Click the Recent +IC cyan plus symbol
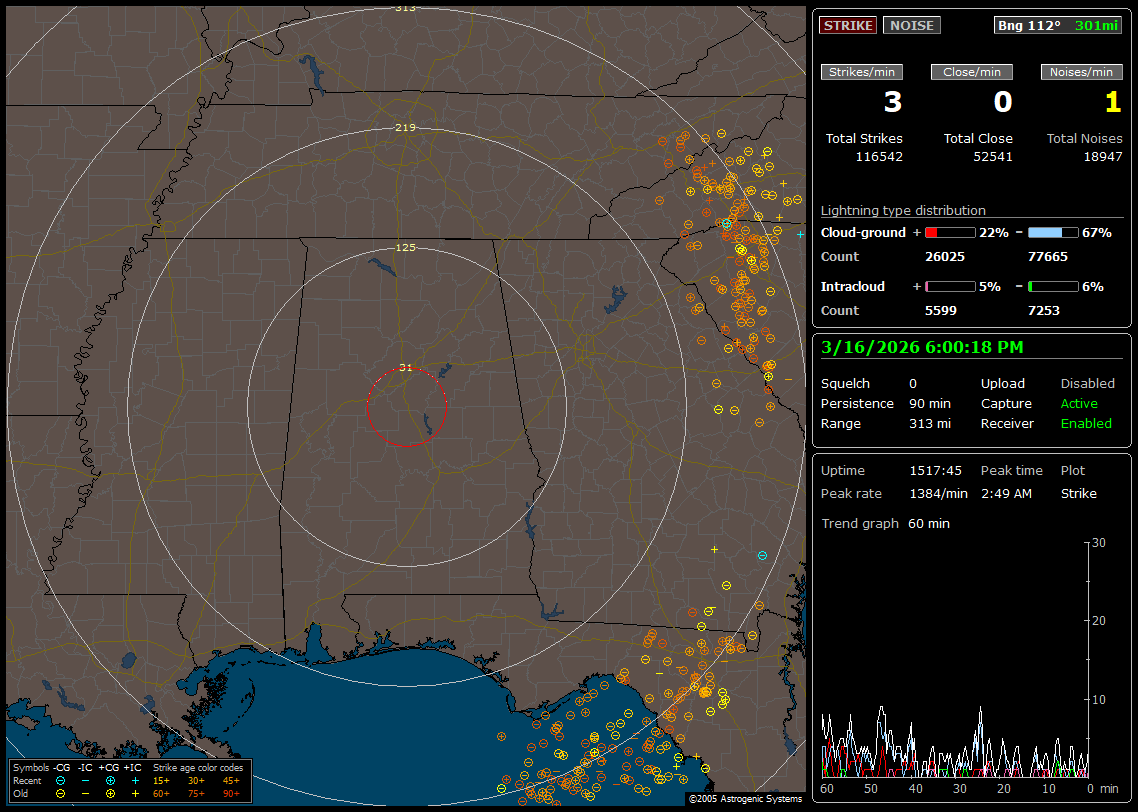The image size is (1138, 812). 135,780
